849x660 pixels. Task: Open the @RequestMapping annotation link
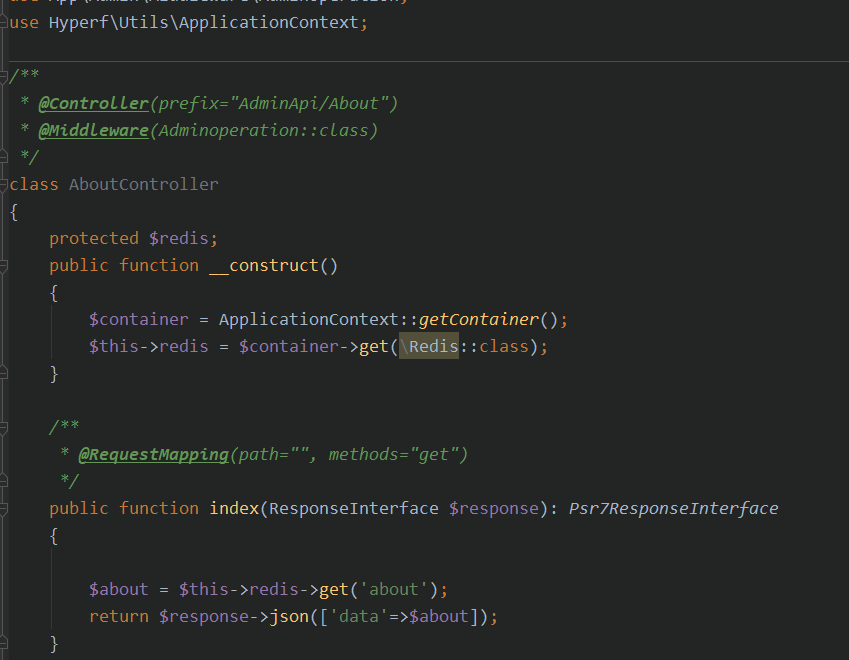coord(154,454)
